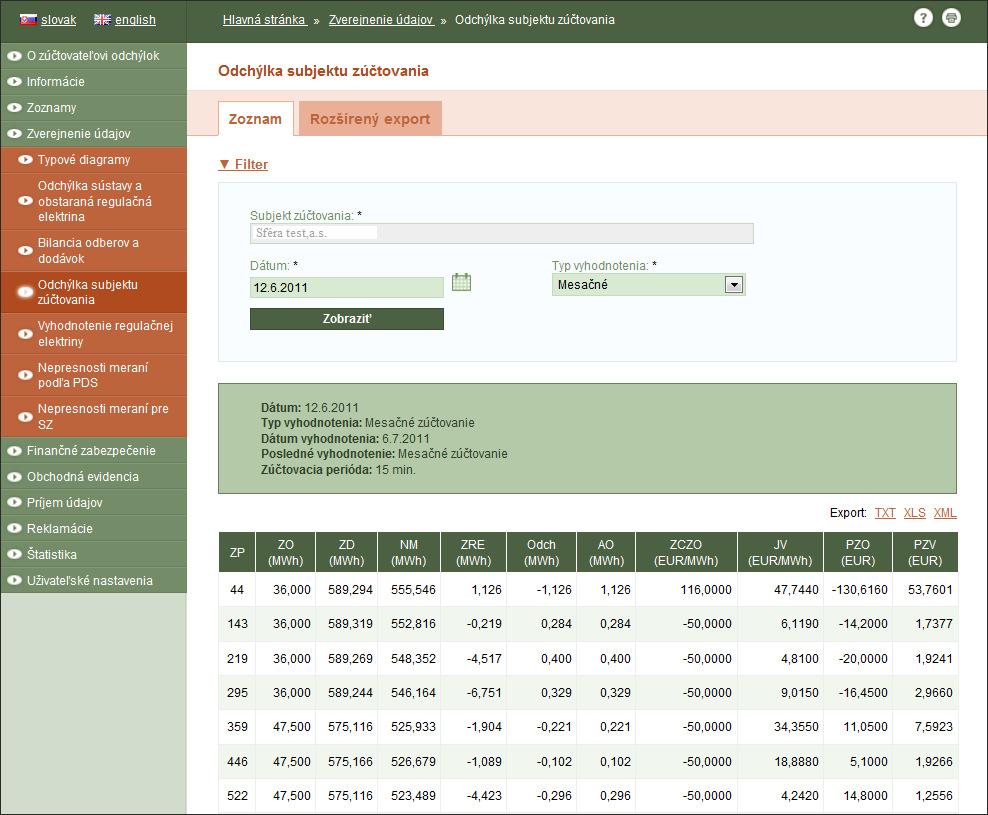Open the Príjem údajov menu item
The width and height of the screenshot is (988, 815).
(93, 502)
